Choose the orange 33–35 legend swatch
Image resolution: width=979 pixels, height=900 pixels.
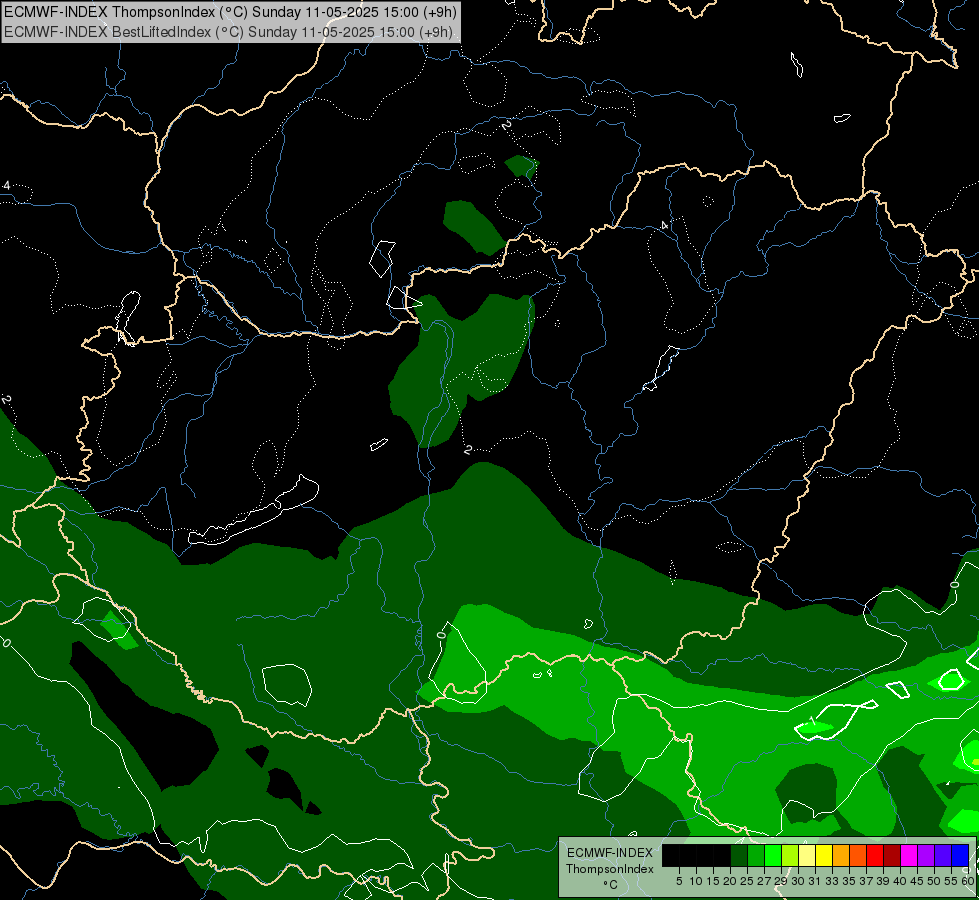(x=841, y=855)
